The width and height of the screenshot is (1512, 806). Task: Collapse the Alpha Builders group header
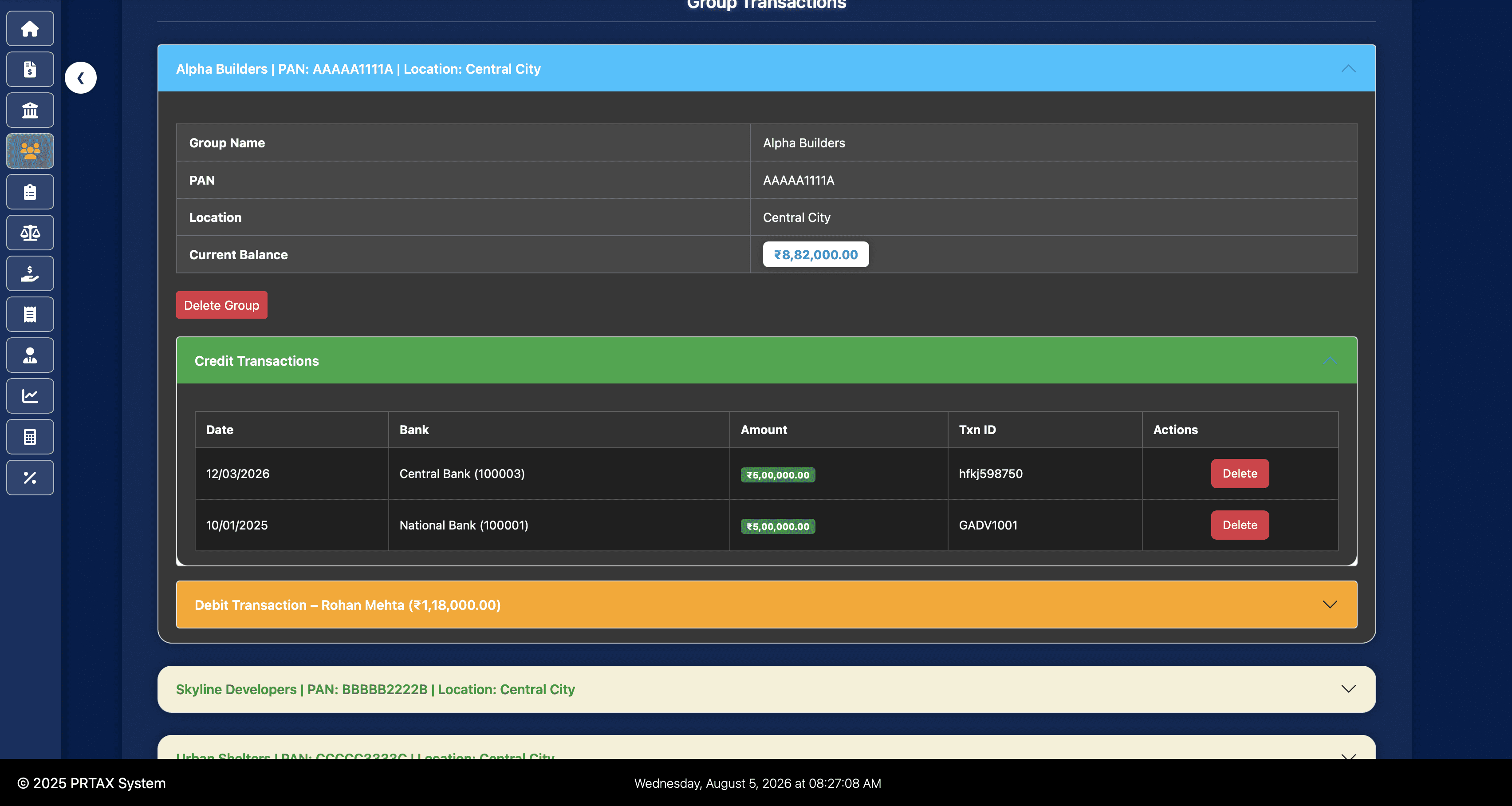coord(767,69)
